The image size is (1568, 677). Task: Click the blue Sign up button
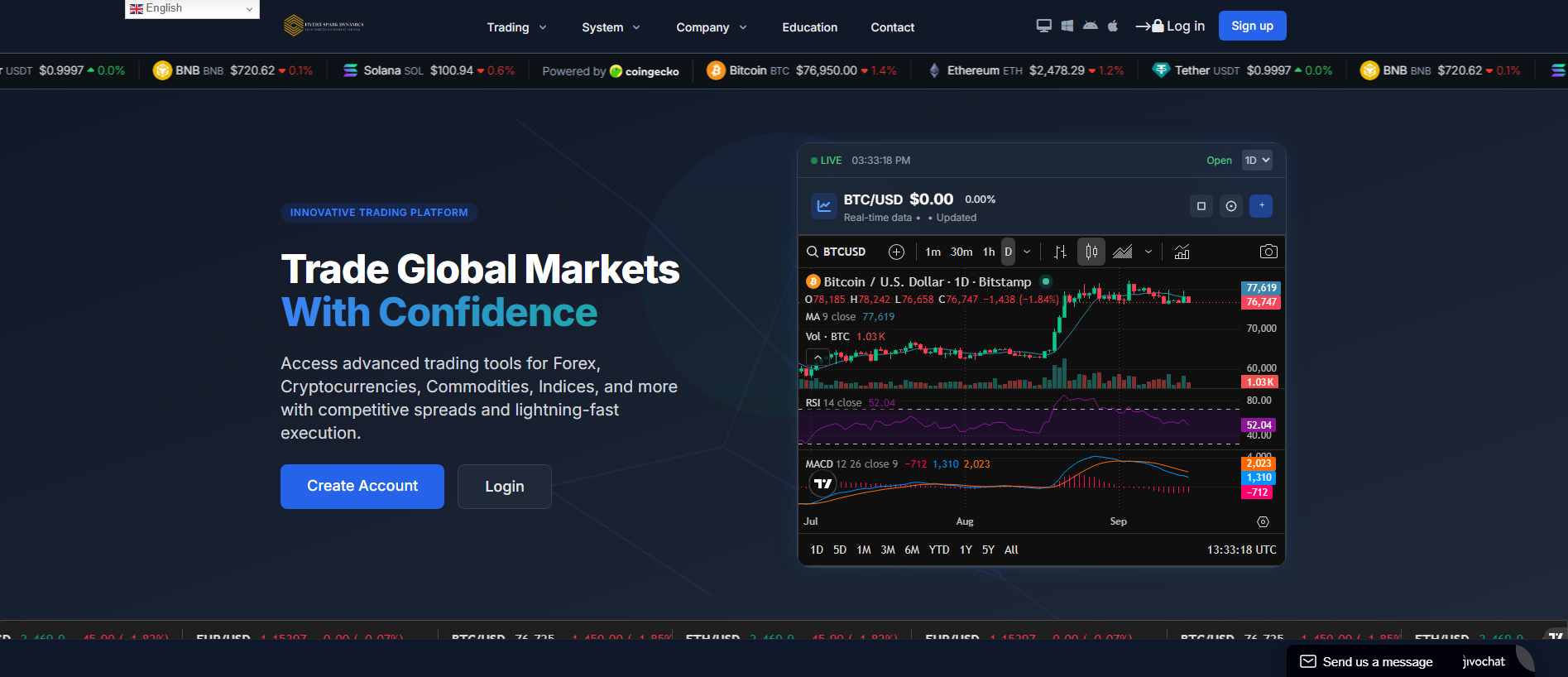[x=1253, y=26]
